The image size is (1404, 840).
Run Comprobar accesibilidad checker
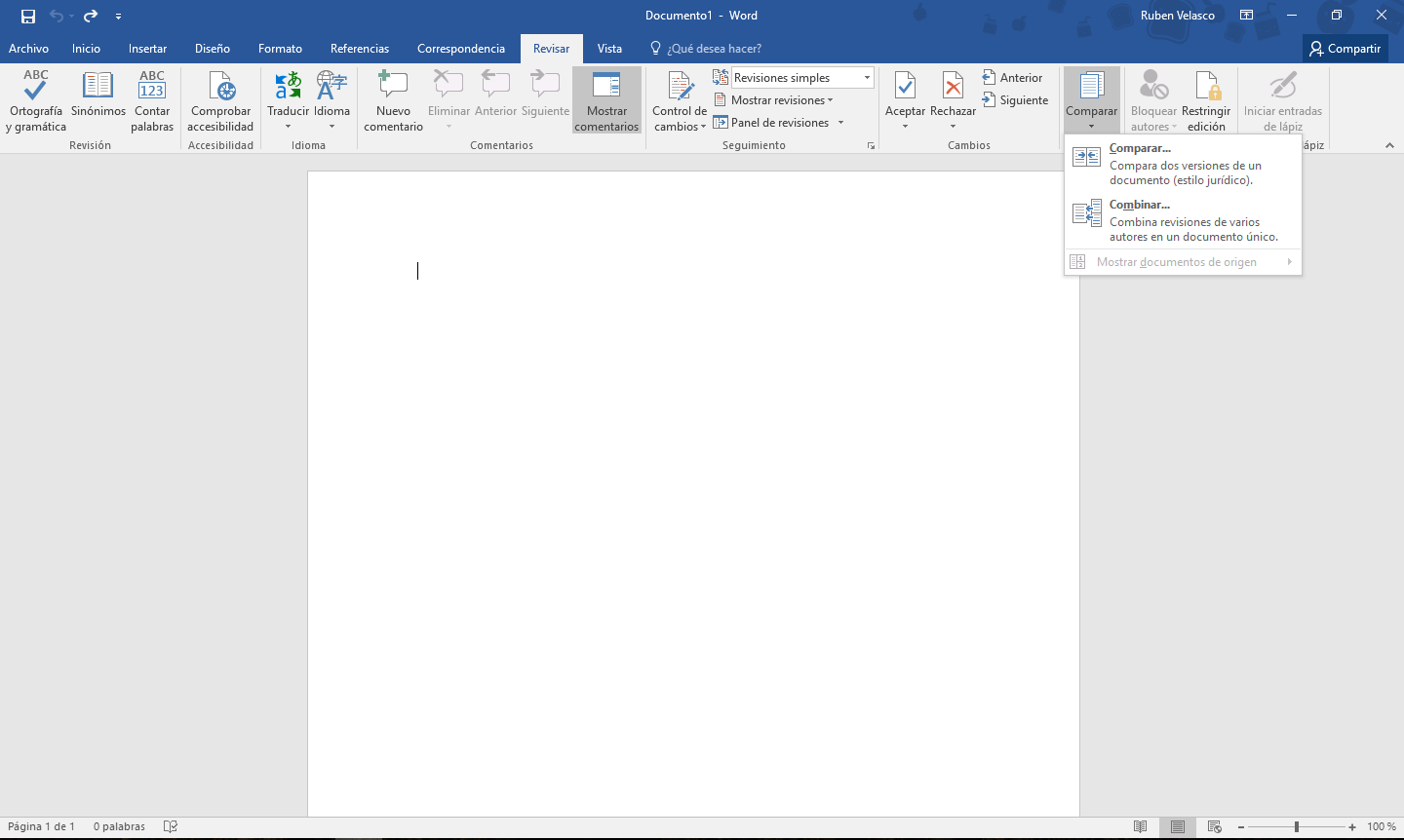[x=220, y=88]
